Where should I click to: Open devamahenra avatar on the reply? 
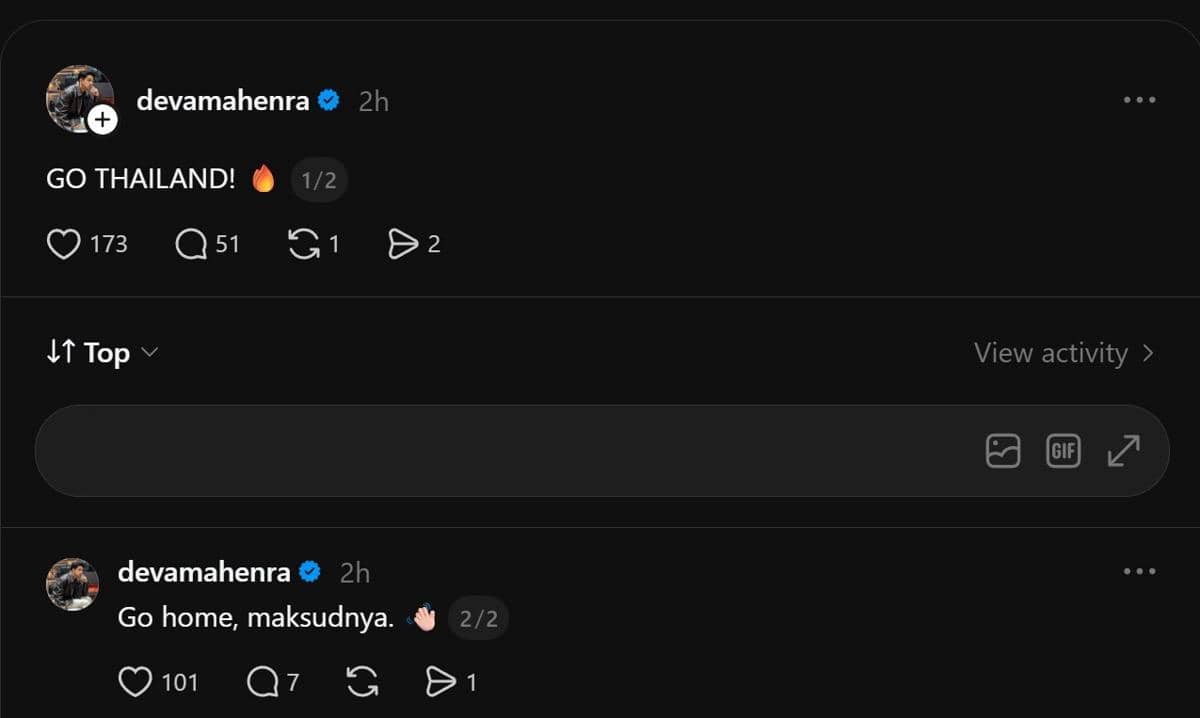click(72, 584)
